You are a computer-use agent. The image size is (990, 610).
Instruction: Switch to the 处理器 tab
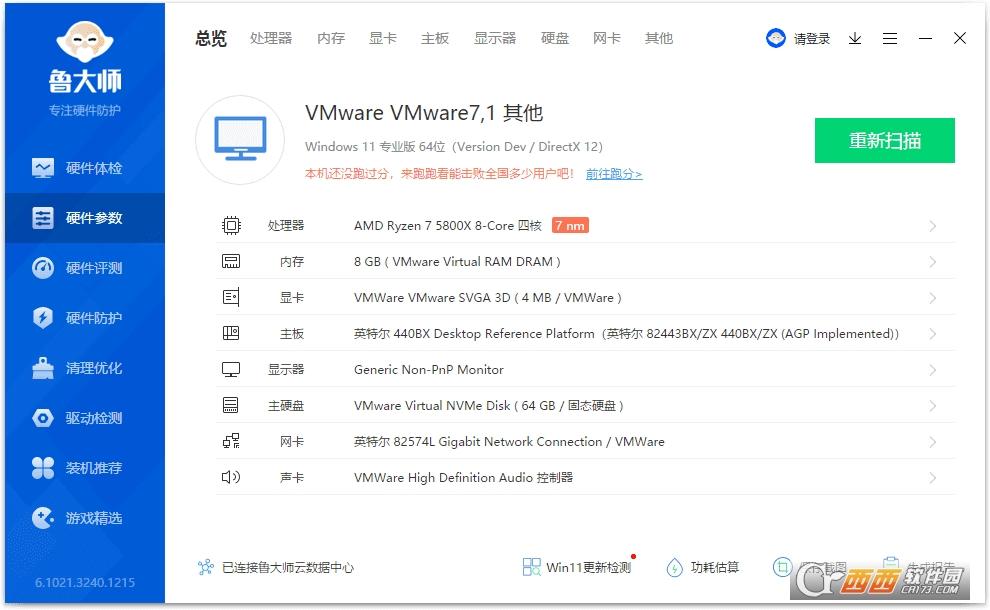click(271, 39)
